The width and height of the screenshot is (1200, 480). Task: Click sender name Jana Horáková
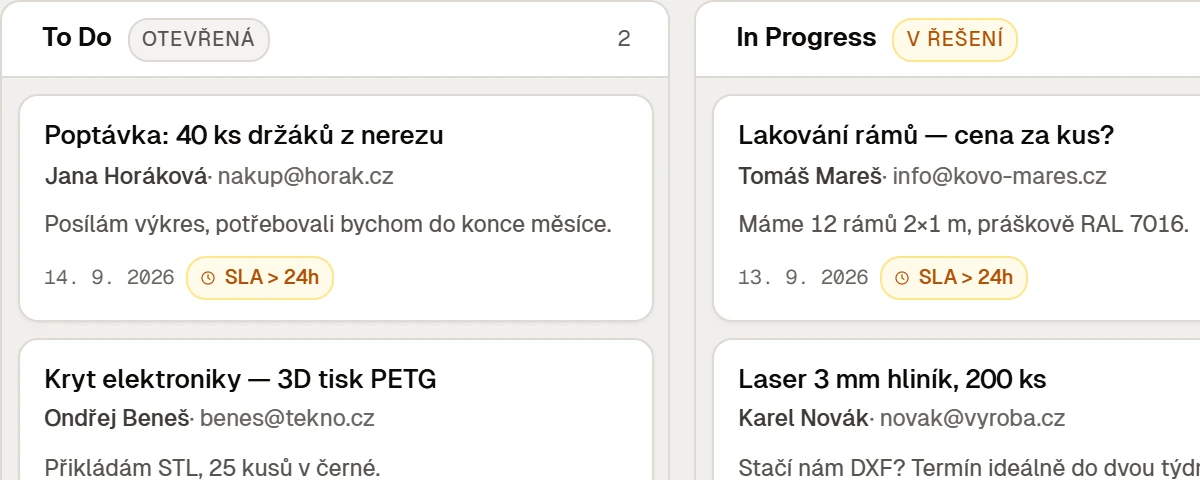point(126,177)
